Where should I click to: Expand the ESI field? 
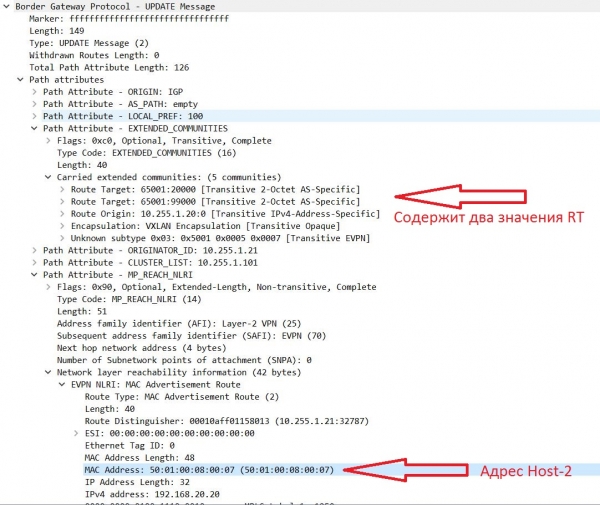pos(76,432)
